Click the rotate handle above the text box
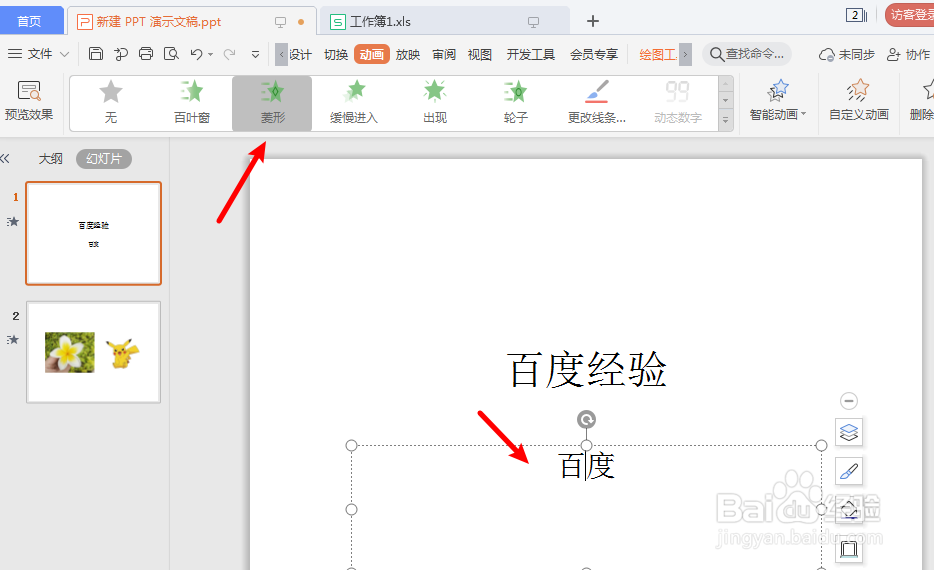The image size is (934, 570). click(586, 419)
